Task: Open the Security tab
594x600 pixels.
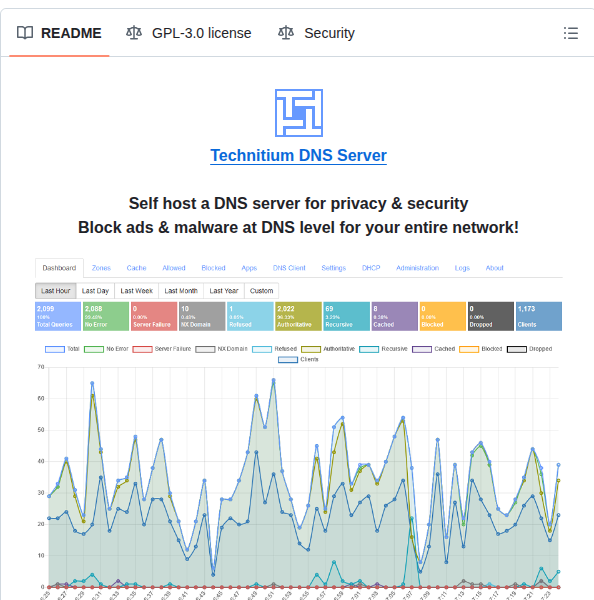Action: (x=317, y=33)
